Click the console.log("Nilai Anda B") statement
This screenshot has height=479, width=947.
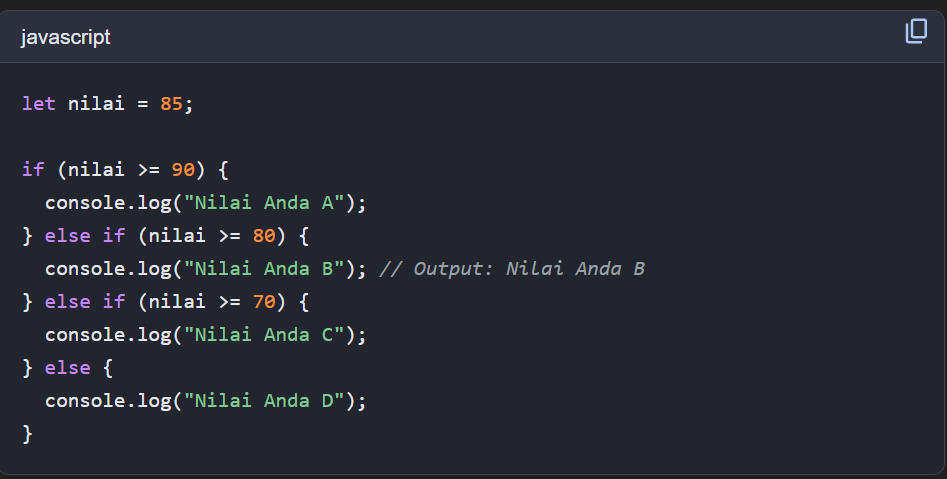(x=205, y=269)
